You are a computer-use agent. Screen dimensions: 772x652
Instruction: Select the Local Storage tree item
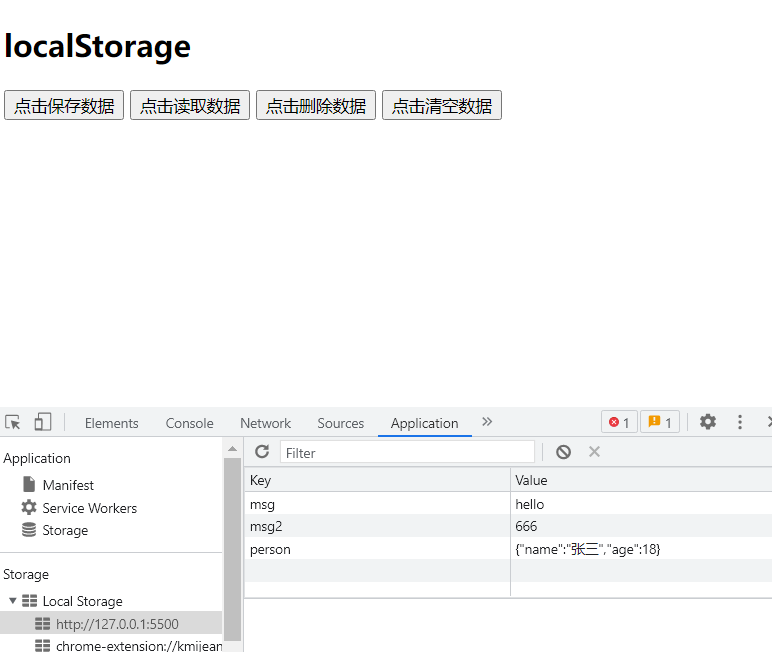click(82, 601)
